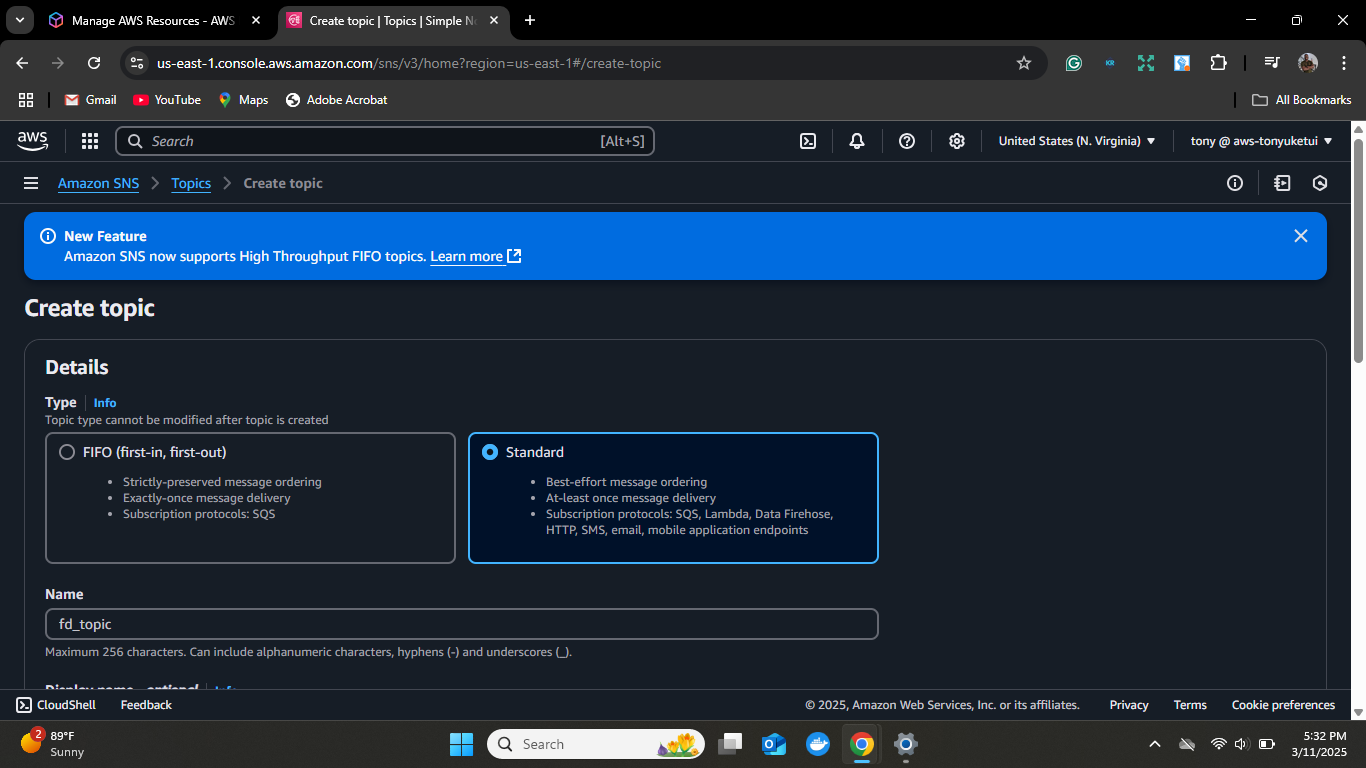Open the Privacy link
This screenshot has width=1366, height=768.
click(1129, 705)
